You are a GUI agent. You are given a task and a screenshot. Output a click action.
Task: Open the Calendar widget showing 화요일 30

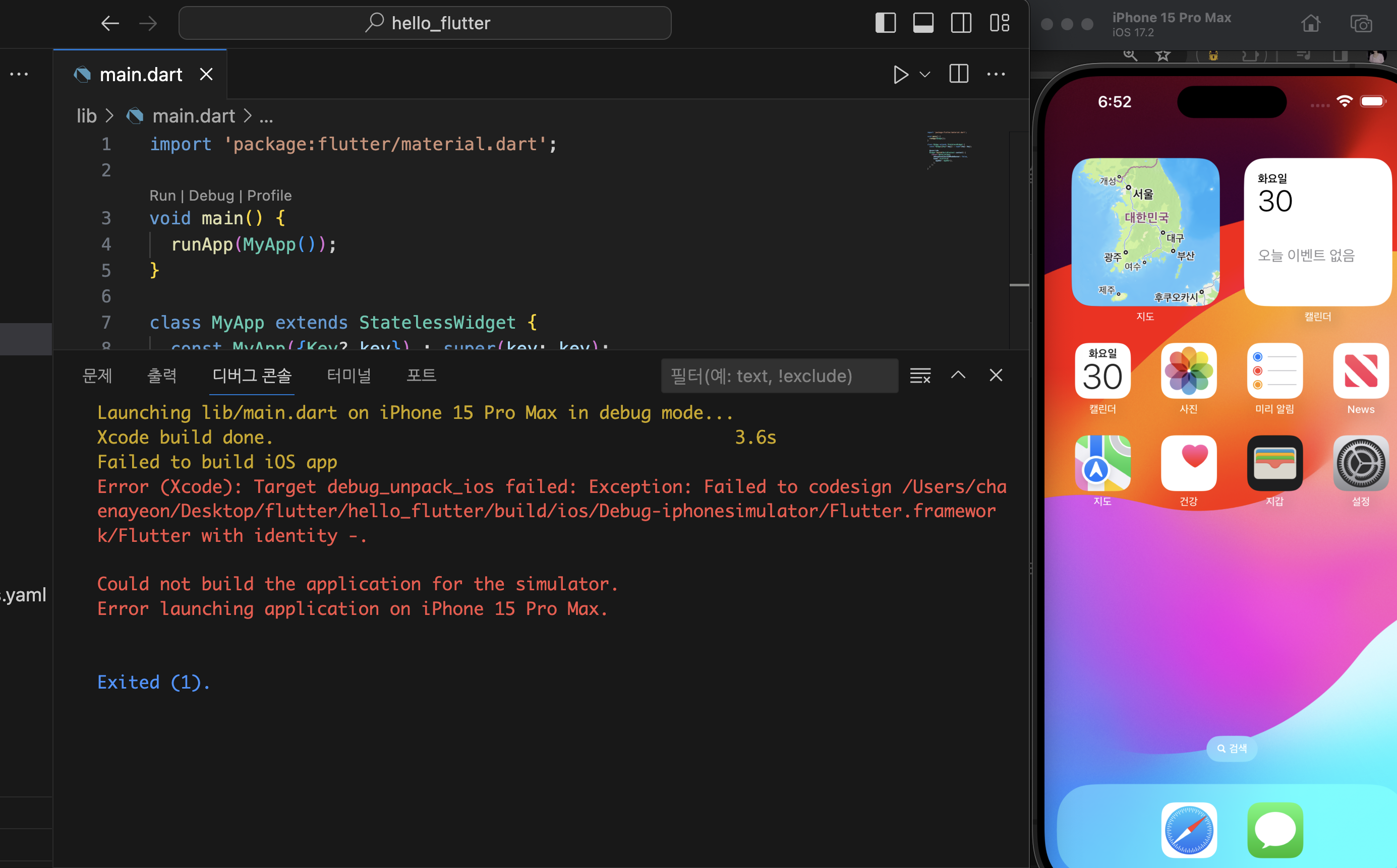point(1318,232)
